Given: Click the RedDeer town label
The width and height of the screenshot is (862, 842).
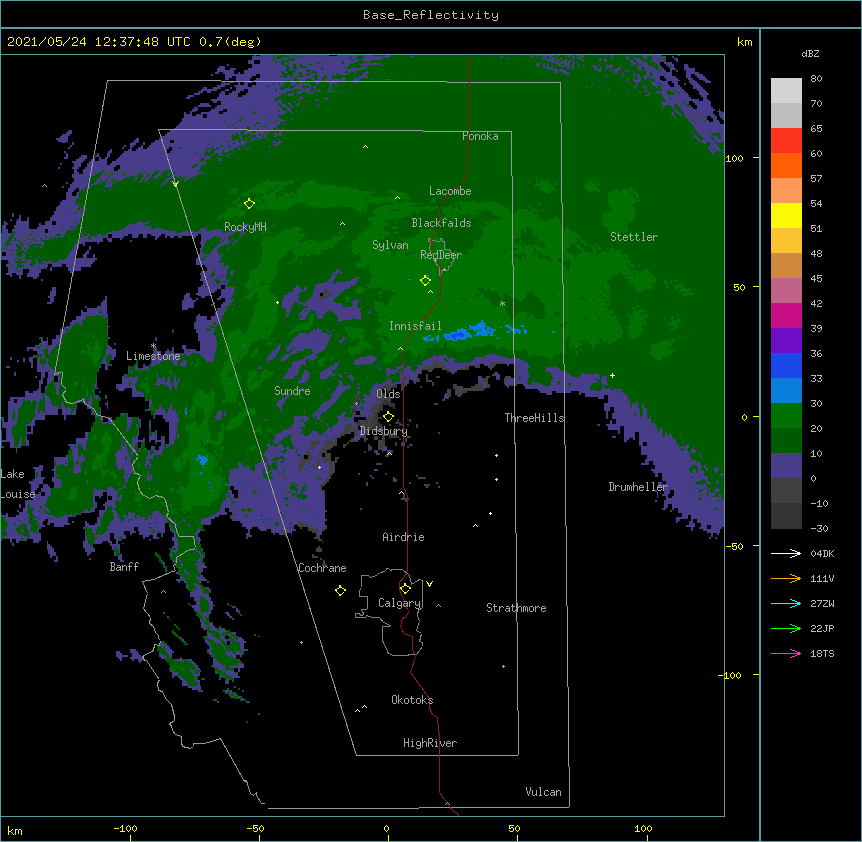Looking at the screenshot, I should click(441, 255).
